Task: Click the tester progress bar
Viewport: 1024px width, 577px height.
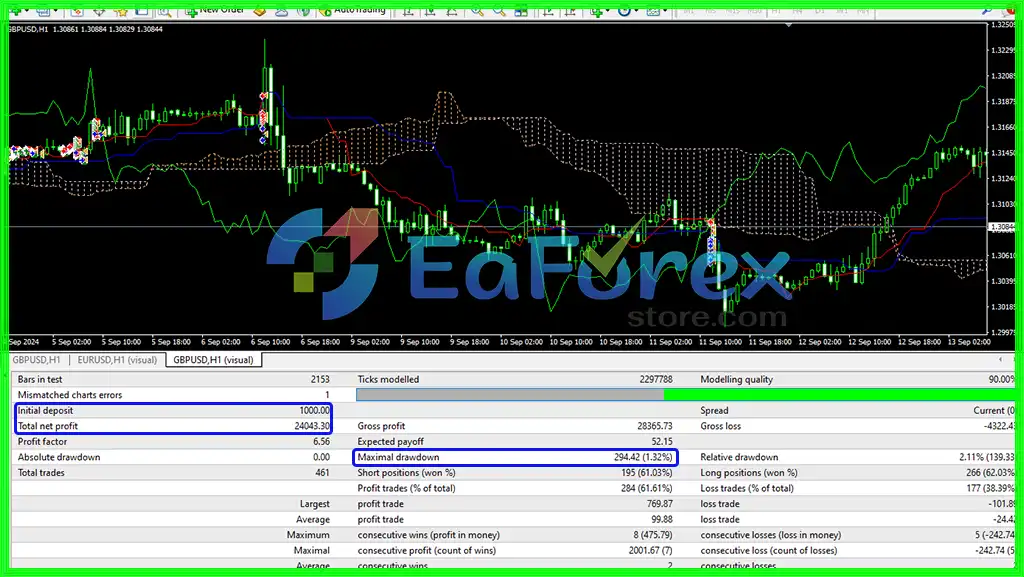Action: [x=686, y=394]
